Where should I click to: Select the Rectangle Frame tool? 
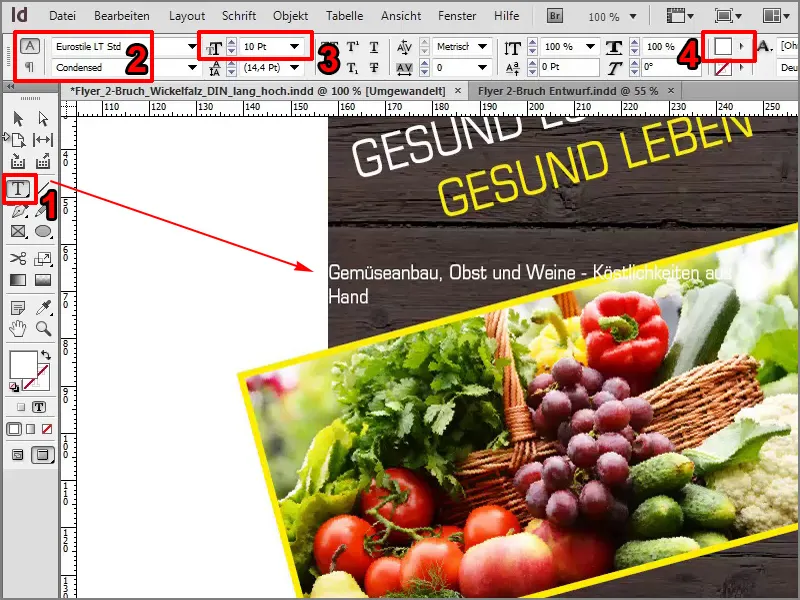pos(18,232)
